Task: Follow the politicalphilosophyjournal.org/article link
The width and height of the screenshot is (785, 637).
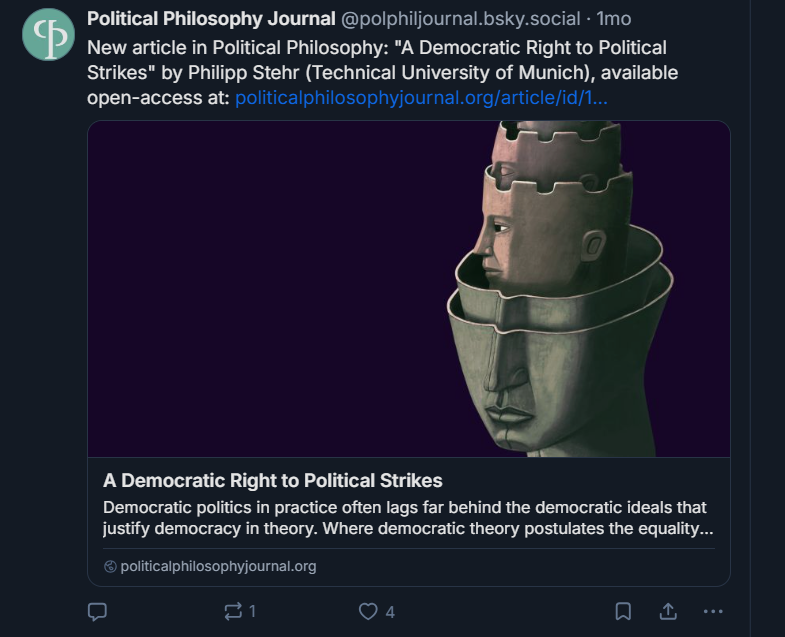Action: [x=421, y=98]
